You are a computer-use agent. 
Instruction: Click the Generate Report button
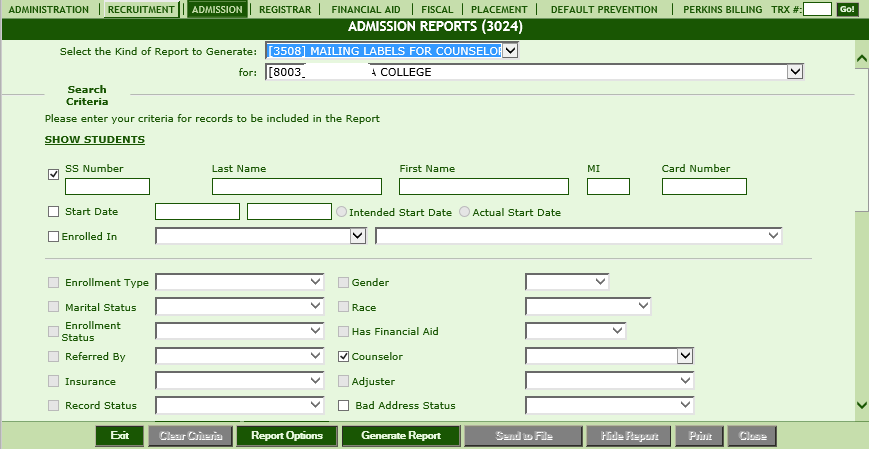(401, 436)
